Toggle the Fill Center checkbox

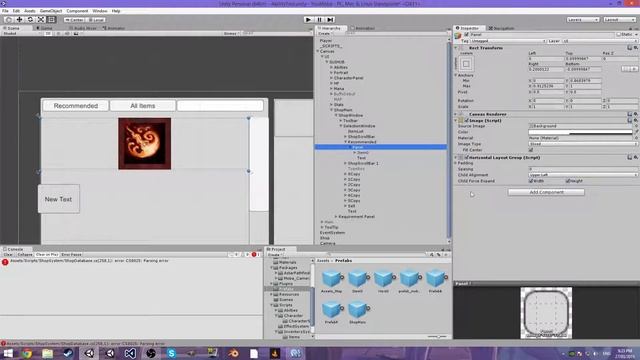click(531, 150)
